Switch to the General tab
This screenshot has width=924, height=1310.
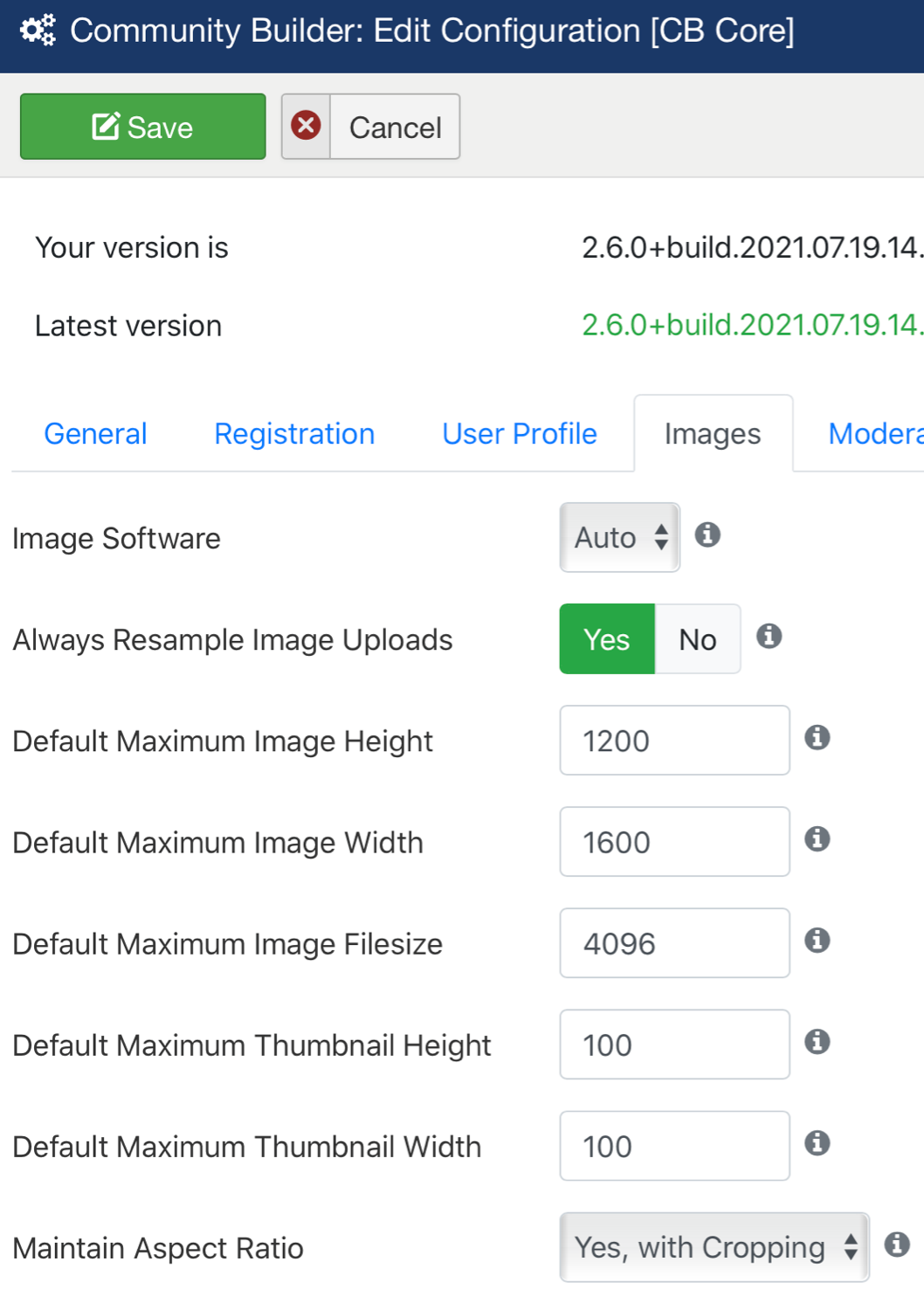[95, 433]
